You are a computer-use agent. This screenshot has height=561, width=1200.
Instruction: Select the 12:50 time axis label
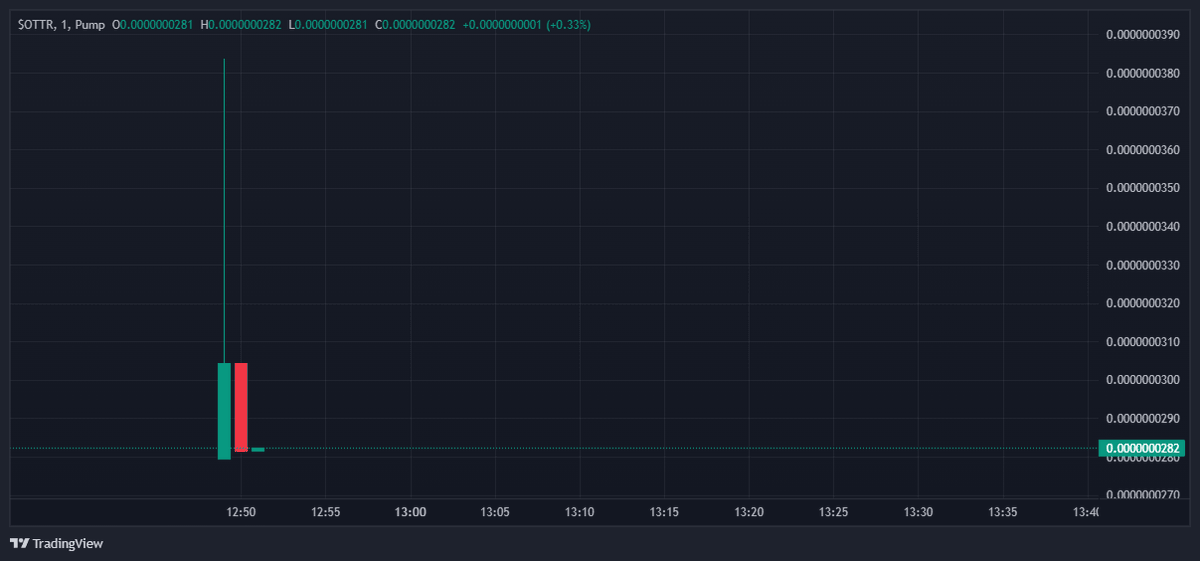click(x=241, y=512)
